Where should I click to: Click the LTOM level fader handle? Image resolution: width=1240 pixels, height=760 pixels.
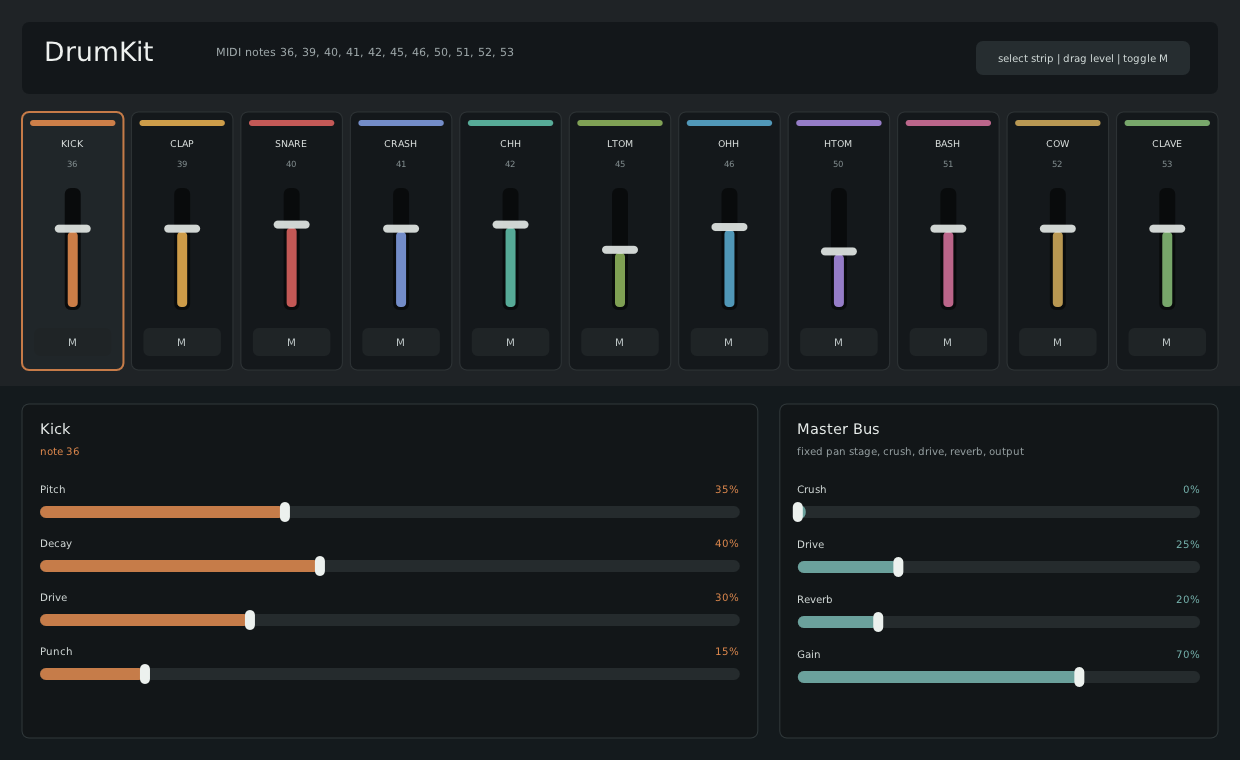pos(620,250)
